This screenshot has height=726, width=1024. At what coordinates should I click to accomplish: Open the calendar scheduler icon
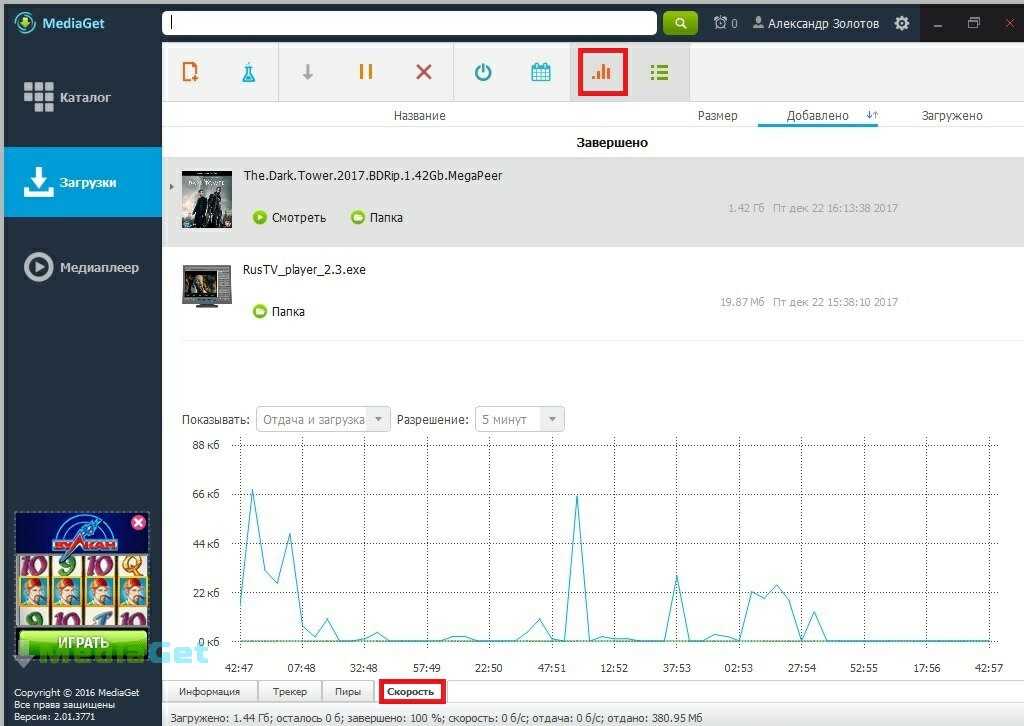coord(541,72)
